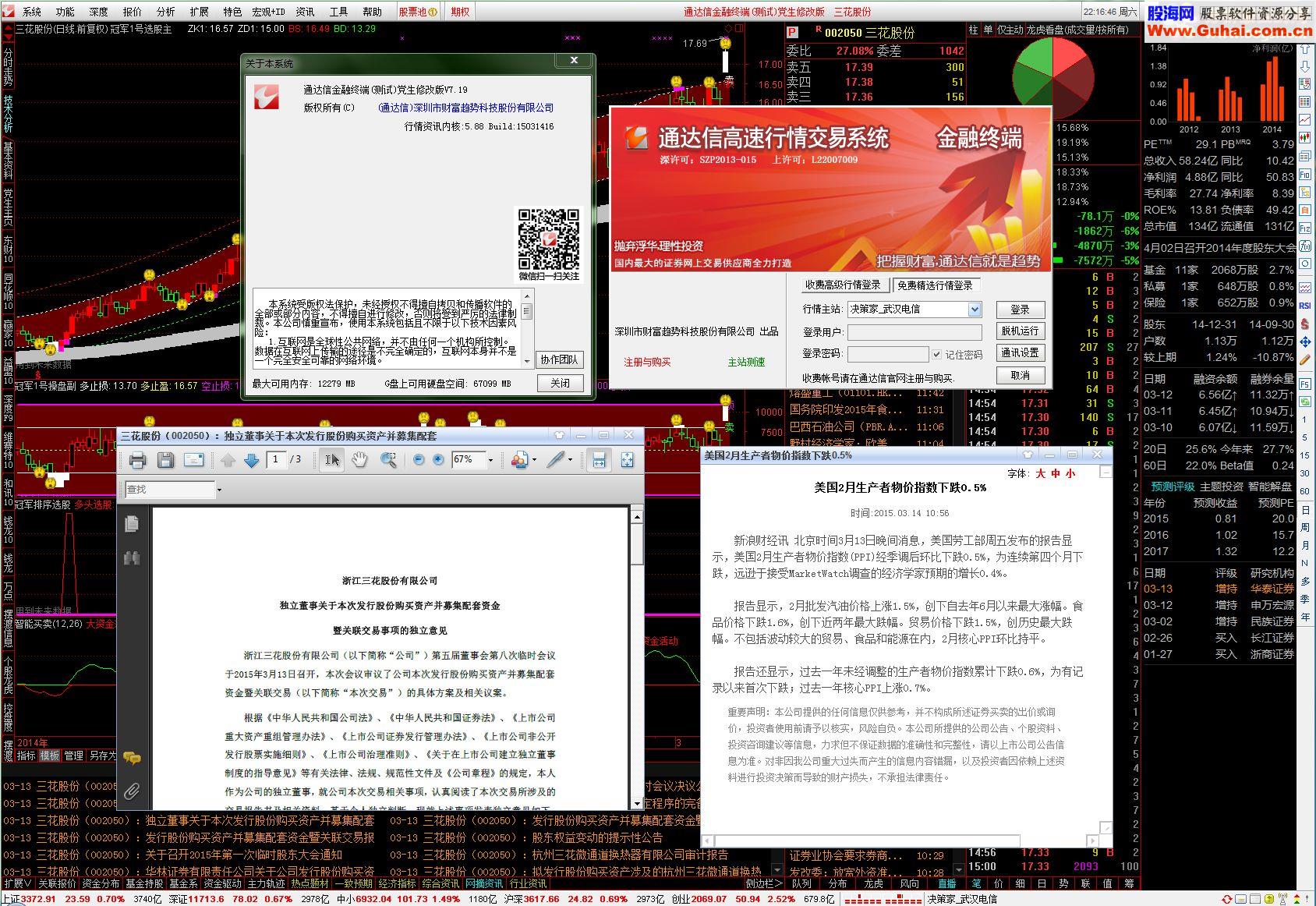Open 主站测速 link
The width and height of the screenshot is (1316, 906).
[x=746, y=362]
